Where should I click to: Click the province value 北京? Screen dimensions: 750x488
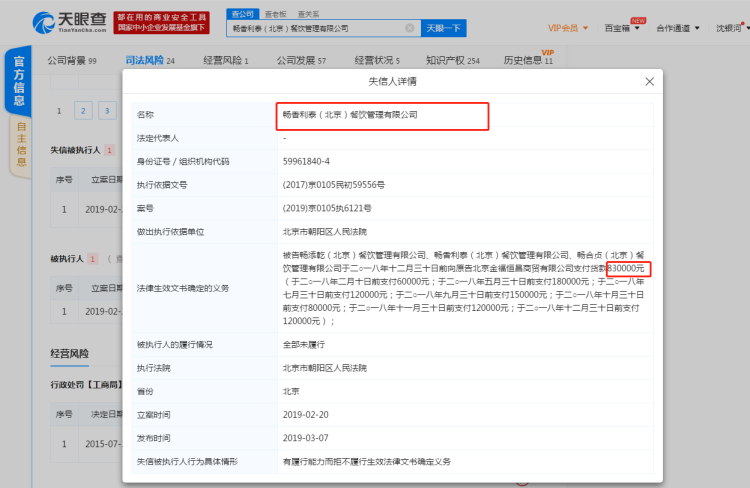click(x=291, y=391)
